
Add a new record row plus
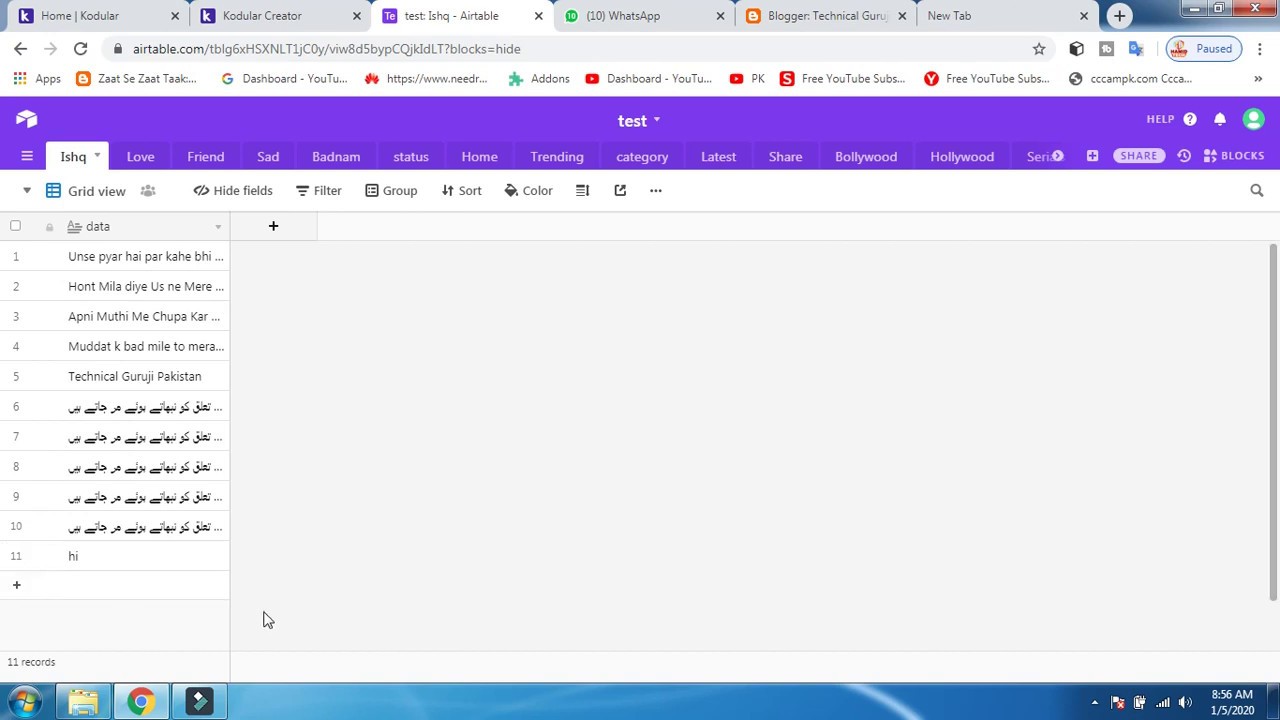(x=16, y=585)
